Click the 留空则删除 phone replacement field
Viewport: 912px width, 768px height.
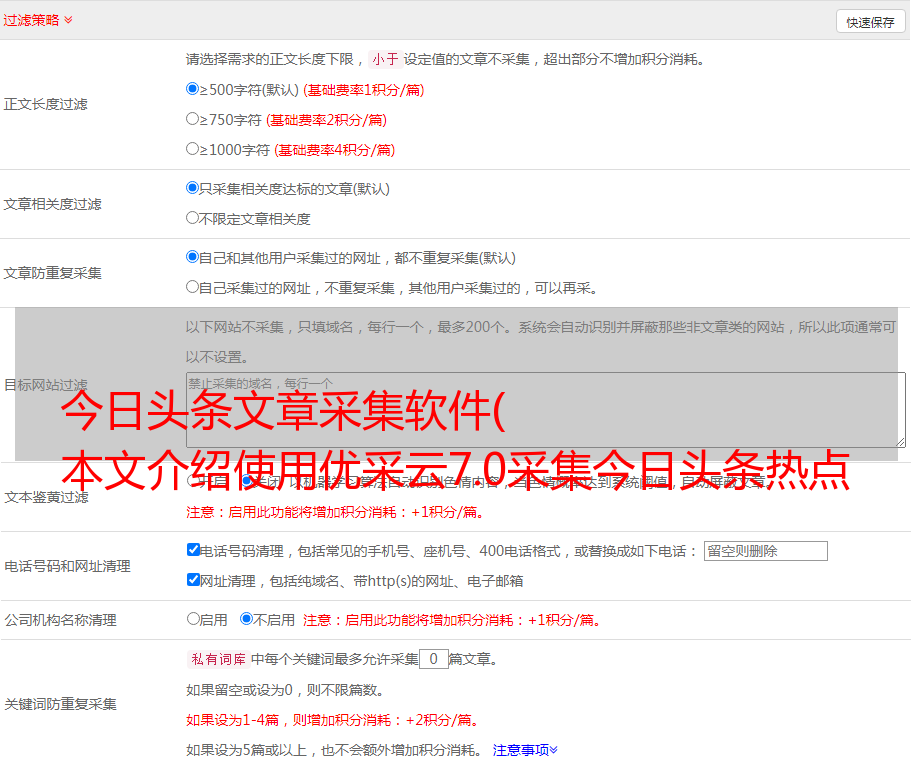[x=765, y=551]
